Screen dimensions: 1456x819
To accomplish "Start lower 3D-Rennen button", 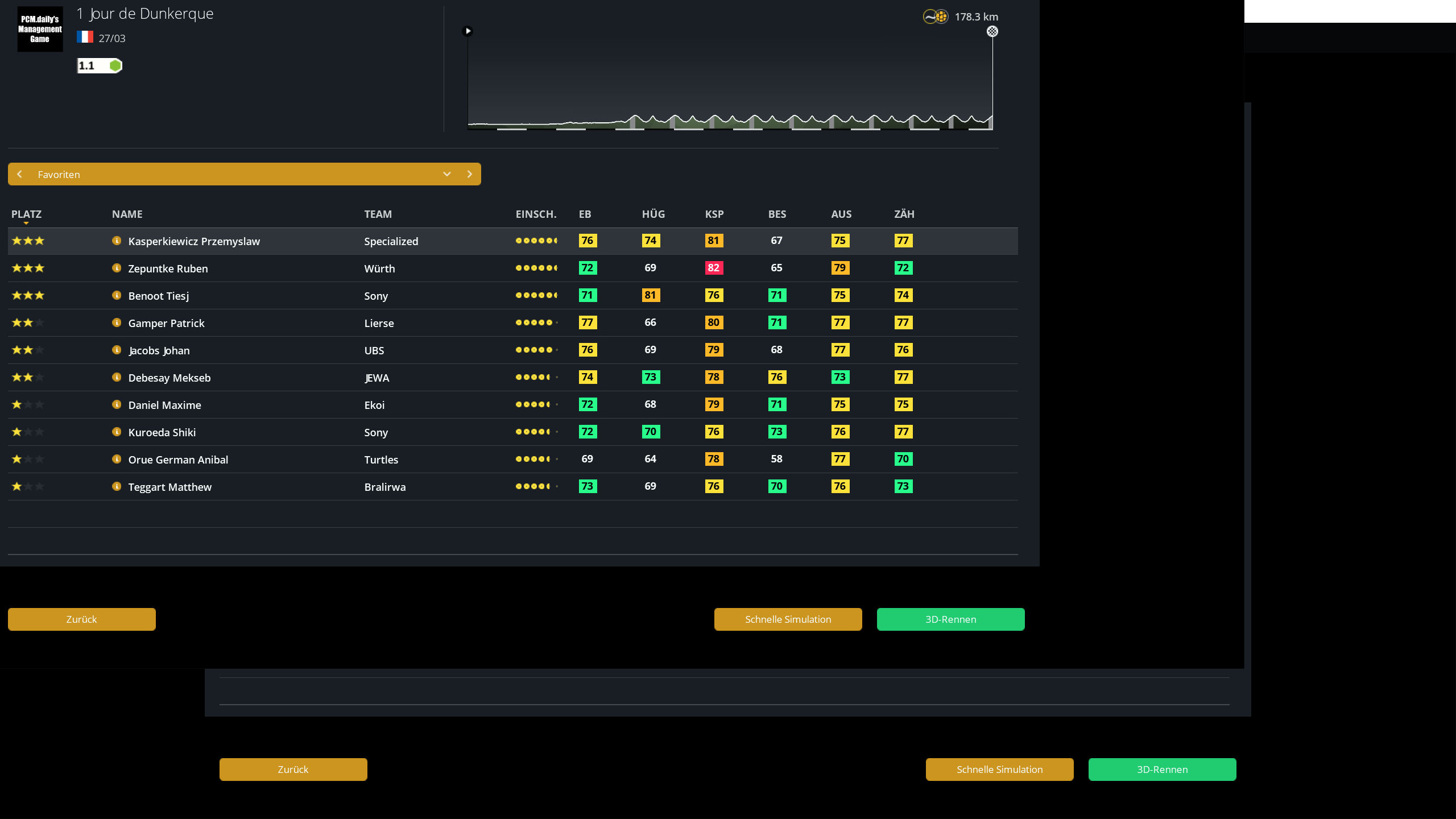I will pos(1163,770).
